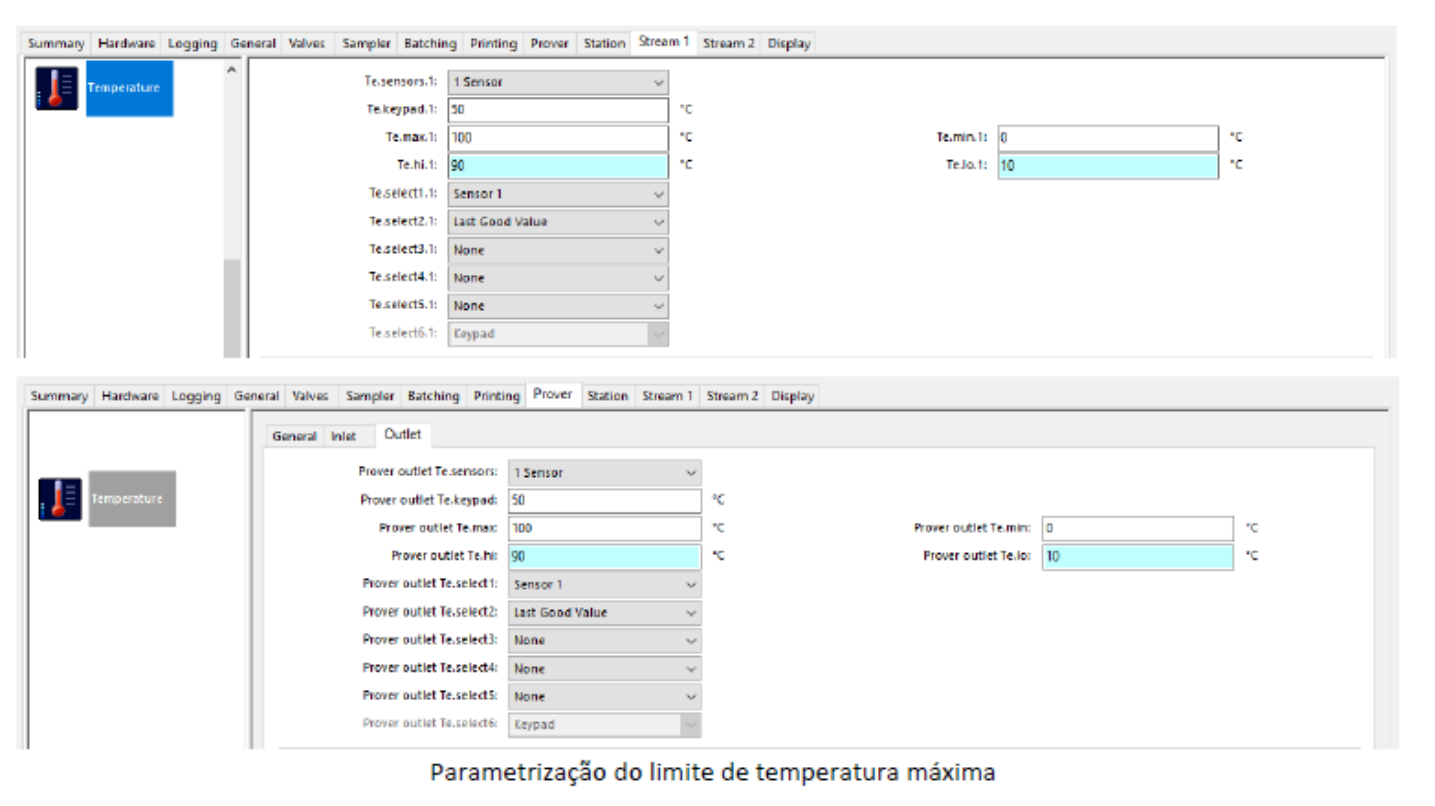Open the Prover Inlet sub-tab
This screenshot has width=1435, height=806.
pos(343,437)
